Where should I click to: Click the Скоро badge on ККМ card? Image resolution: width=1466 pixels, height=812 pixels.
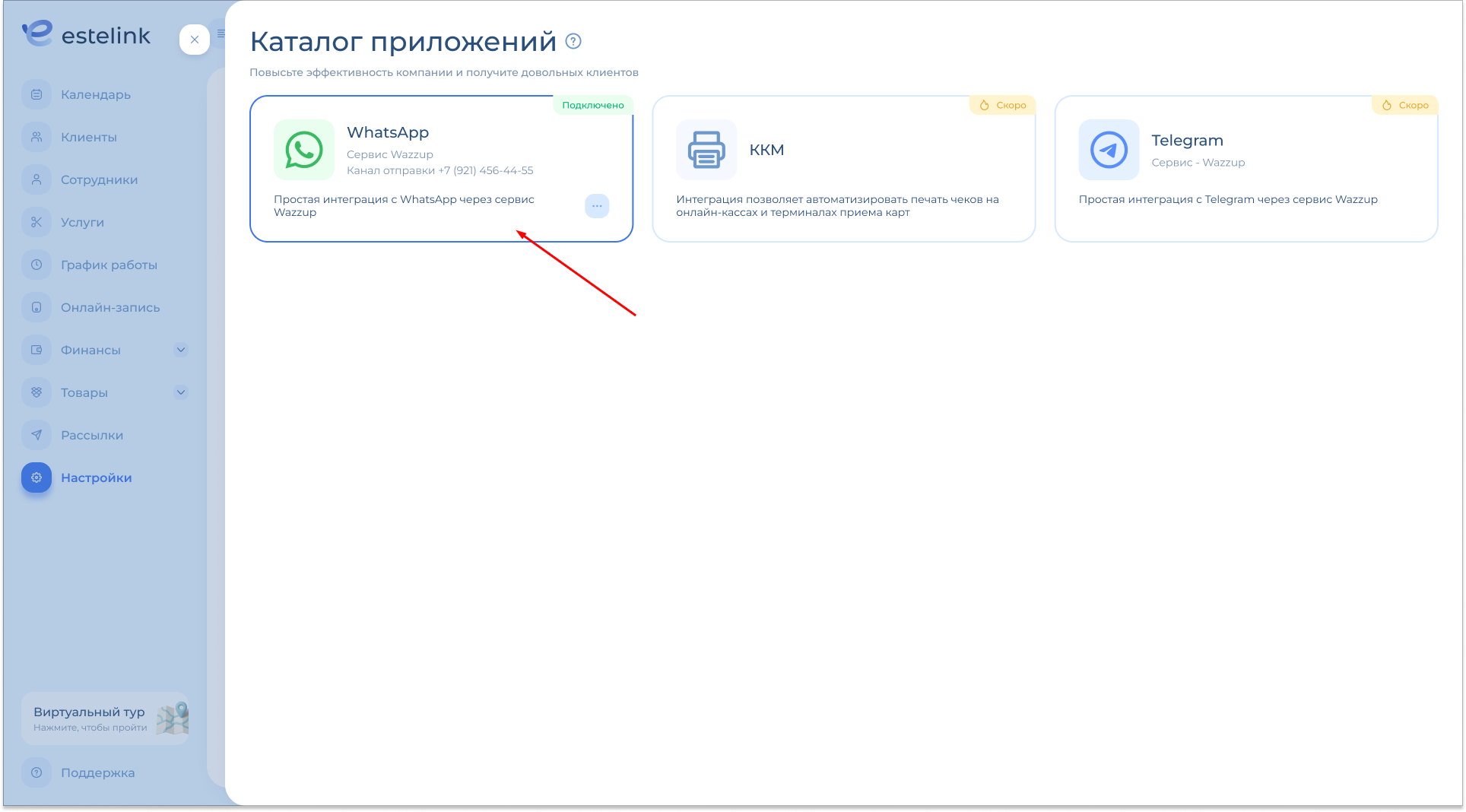point(1003,105)
